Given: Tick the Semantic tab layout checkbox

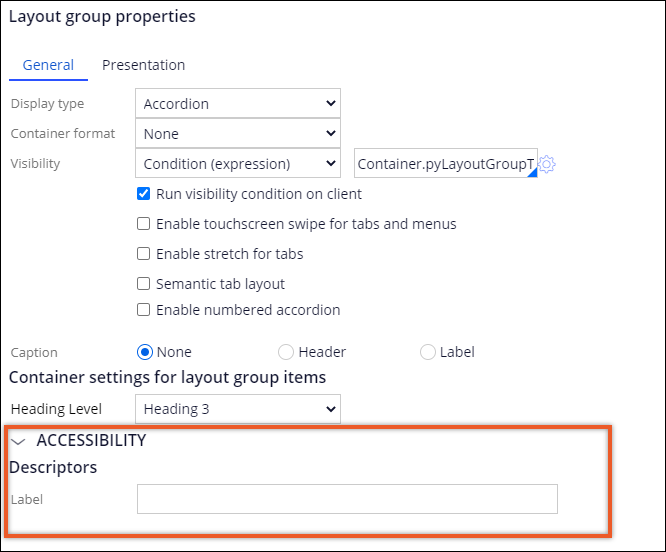Looking at the screenshot, I should [x=144, y=284].
